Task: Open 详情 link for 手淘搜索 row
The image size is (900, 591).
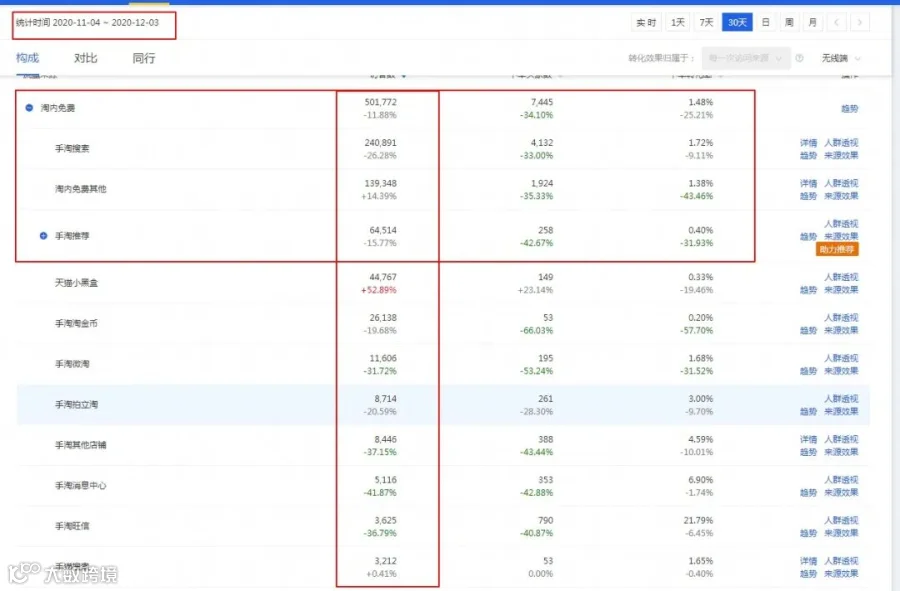Action: point(808,143)
